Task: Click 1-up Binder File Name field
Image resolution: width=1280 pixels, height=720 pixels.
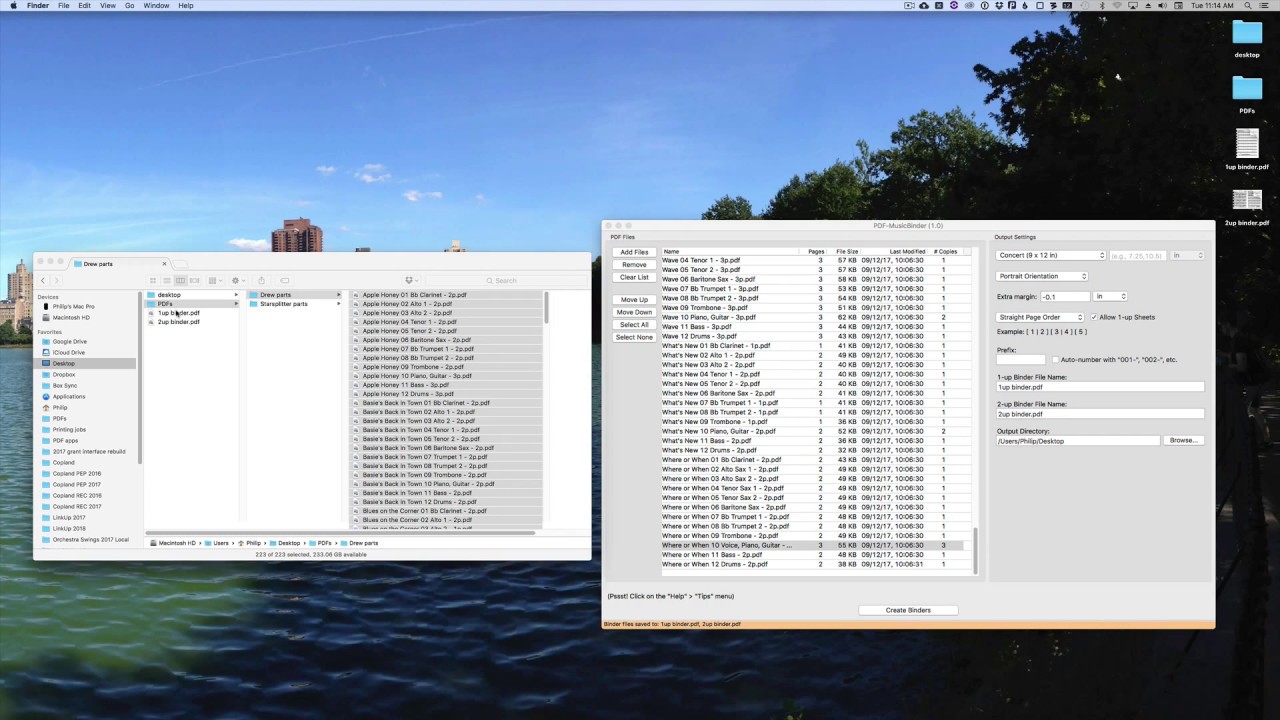Action: click(x=1100, y=387)
